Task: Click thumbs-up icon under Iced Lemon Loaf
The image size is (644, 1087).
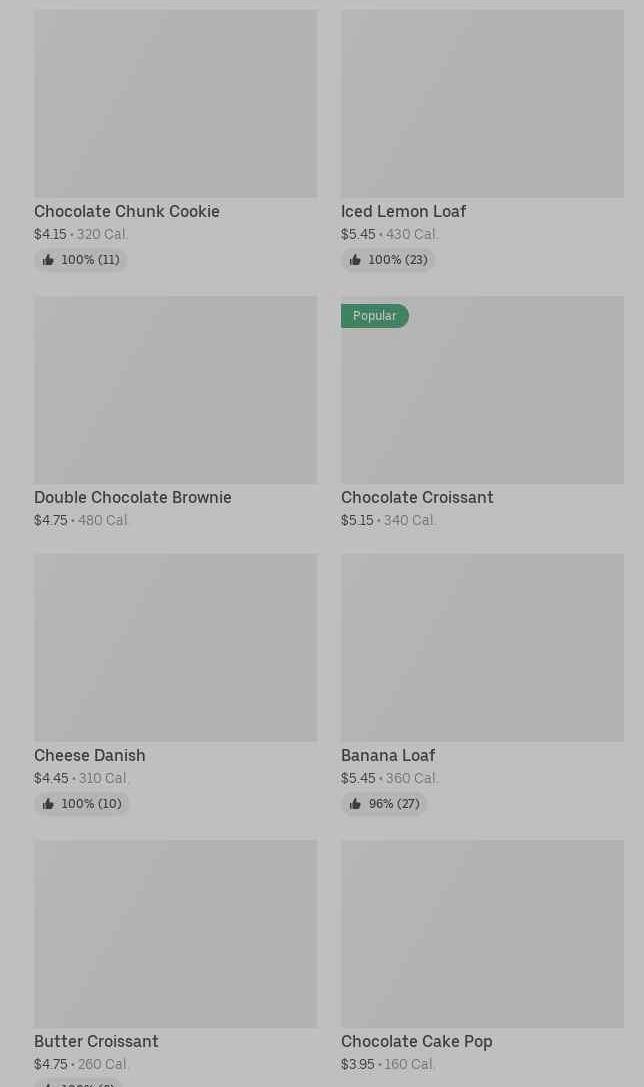Action: tap(355, 260)
